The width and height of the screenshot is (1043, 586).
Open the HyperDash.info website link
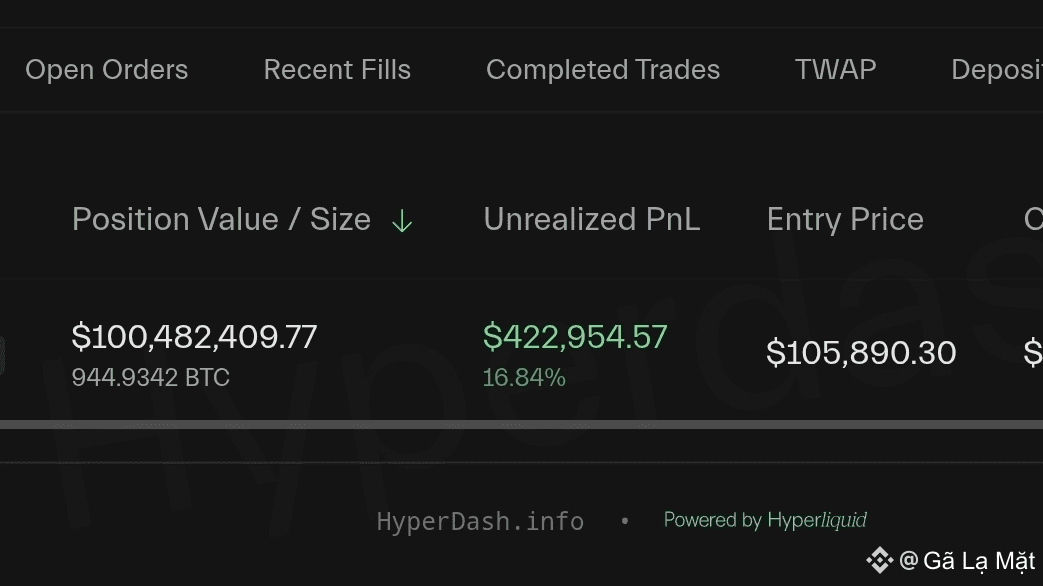pyautogui.click(x=480, y=521)
